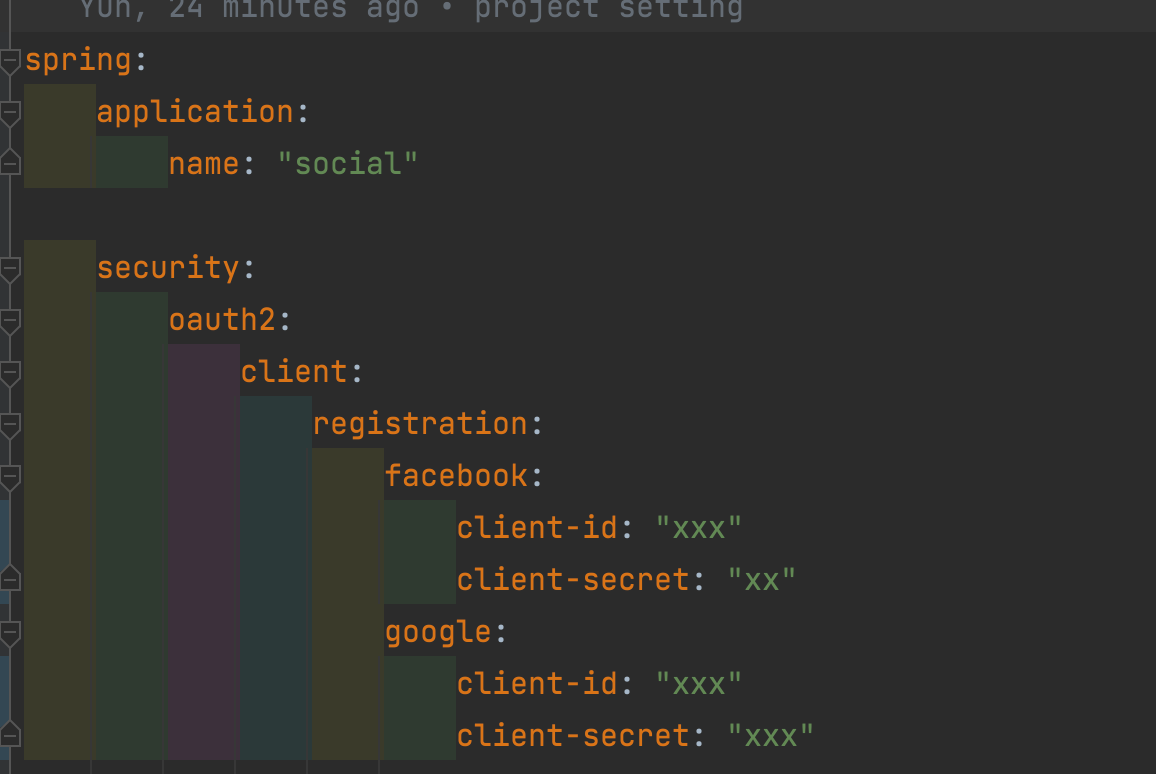Fold the oauth2 section in gutter
This screenshot has width=1156, height=774.
pos(10,321)
